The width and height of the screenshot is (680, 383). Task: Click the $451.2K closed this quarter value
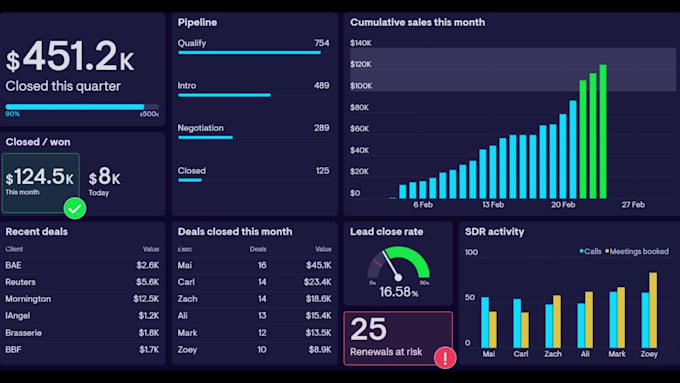tap(70, 56)
